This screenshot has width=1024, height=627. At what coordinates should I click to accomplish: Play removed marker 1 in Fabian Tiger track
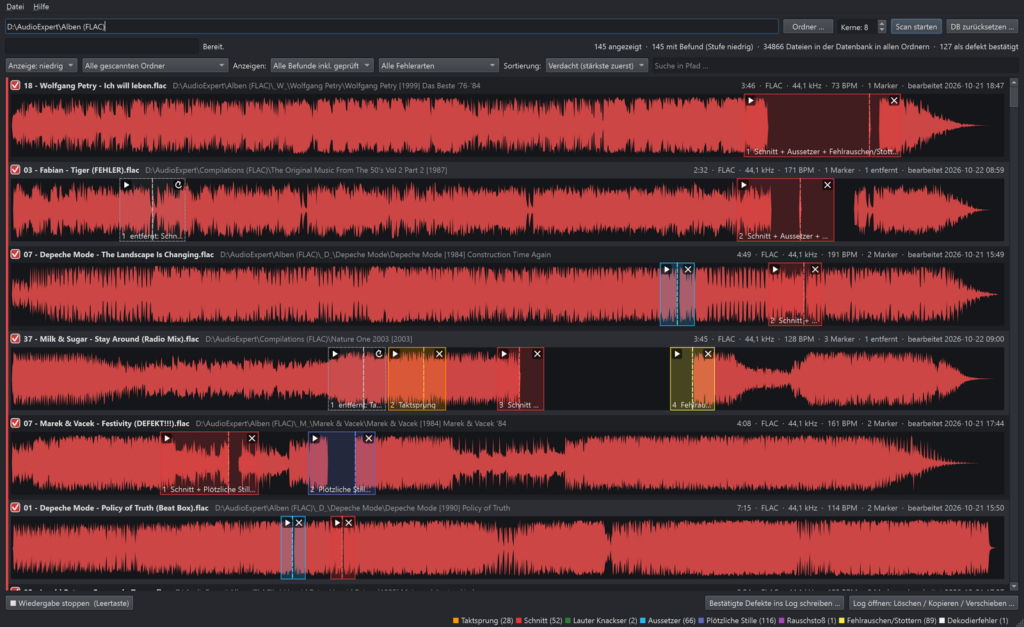coord(127,185)
